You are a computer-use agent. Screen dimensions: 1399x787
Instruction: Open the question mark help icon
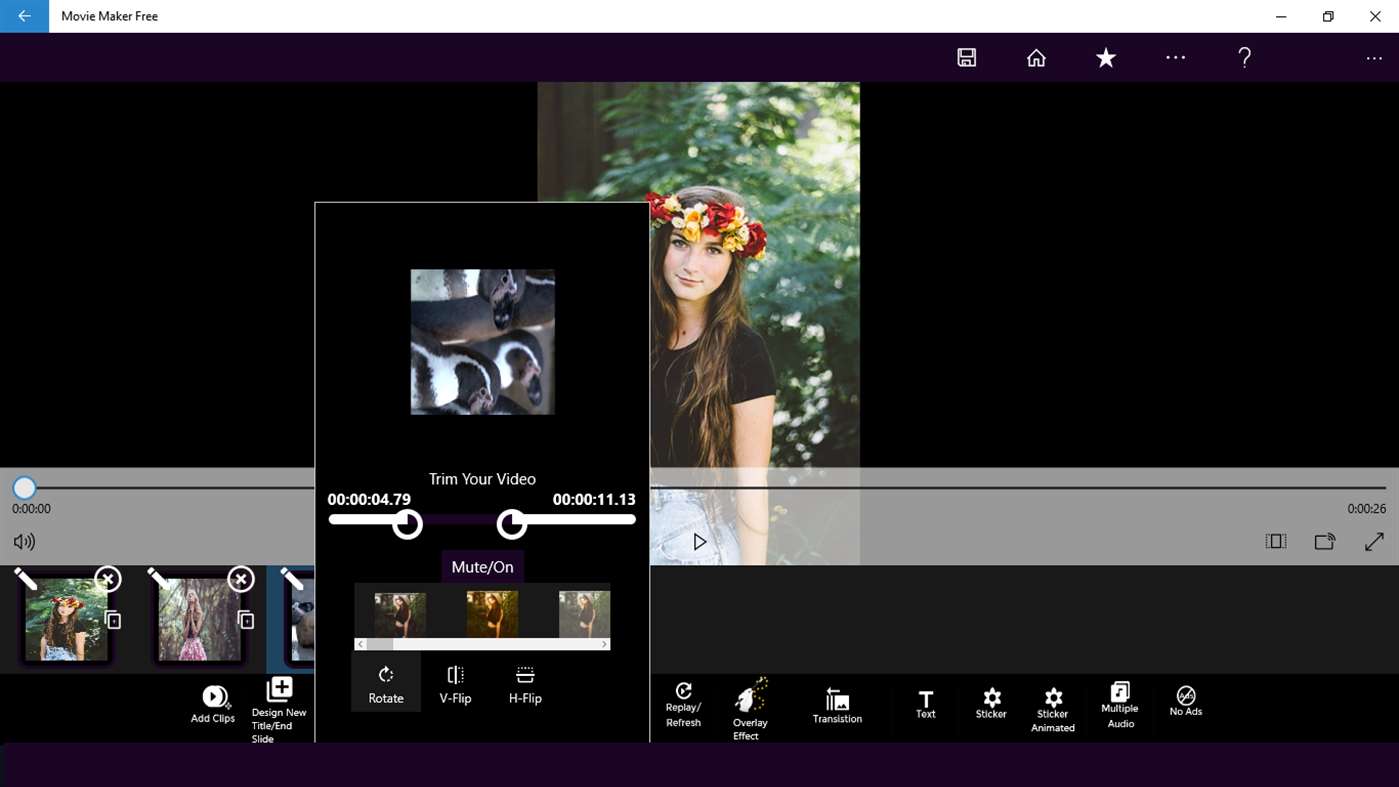[1244, 58]
